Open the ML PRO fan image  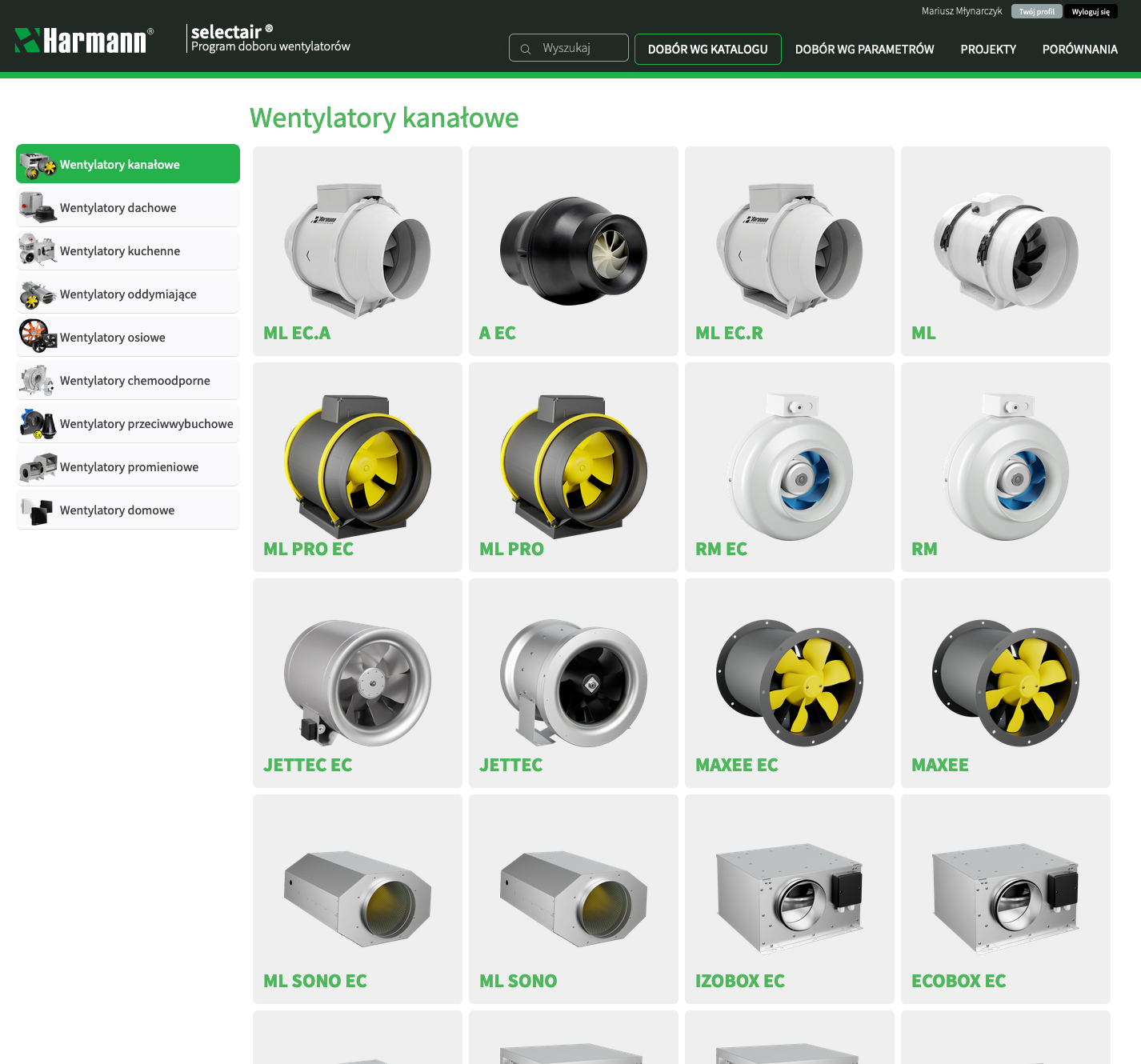point(574,466)
